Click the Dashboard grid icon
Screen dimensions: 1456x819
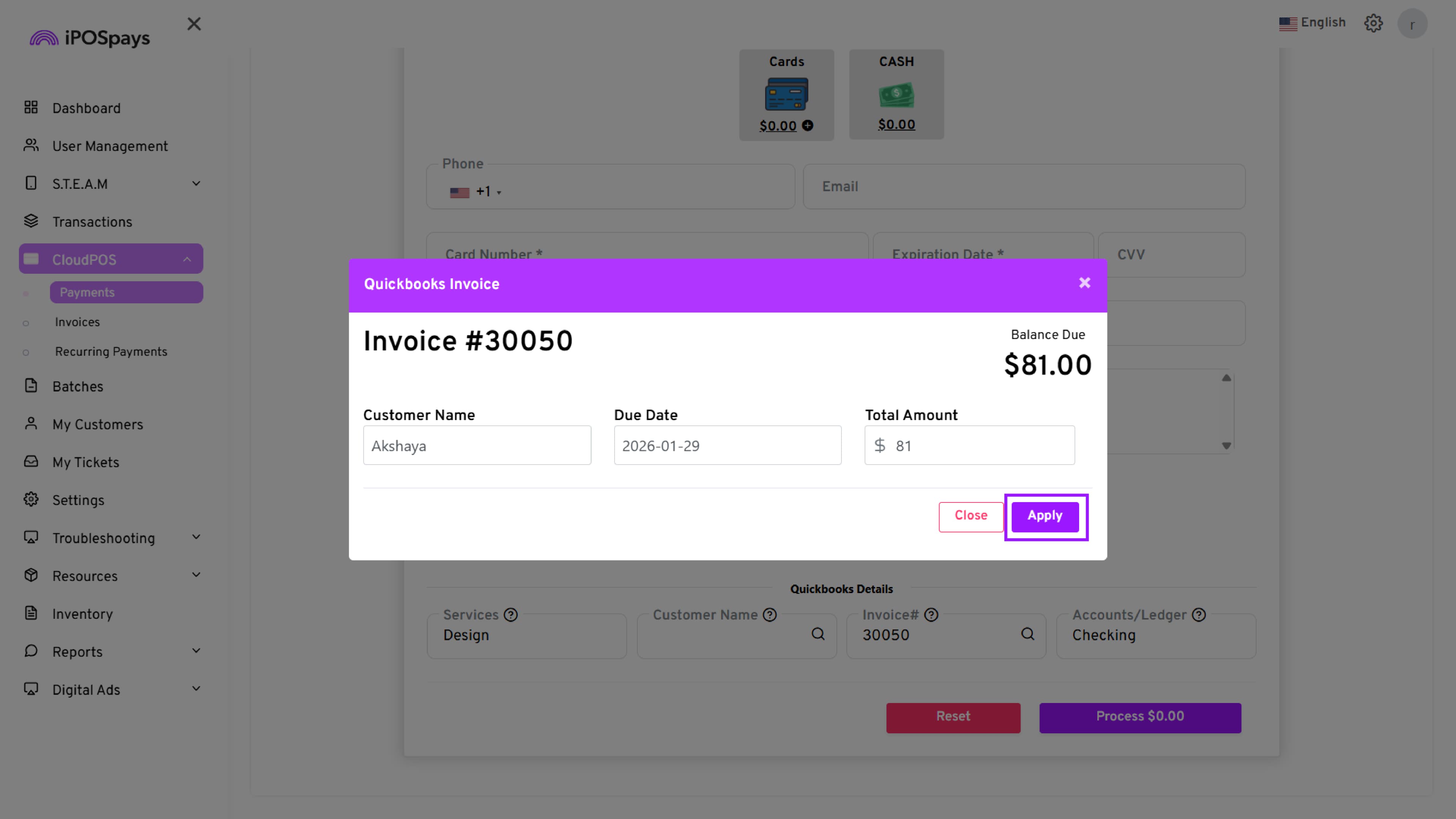pyautogui.click(x=31, y=107)
